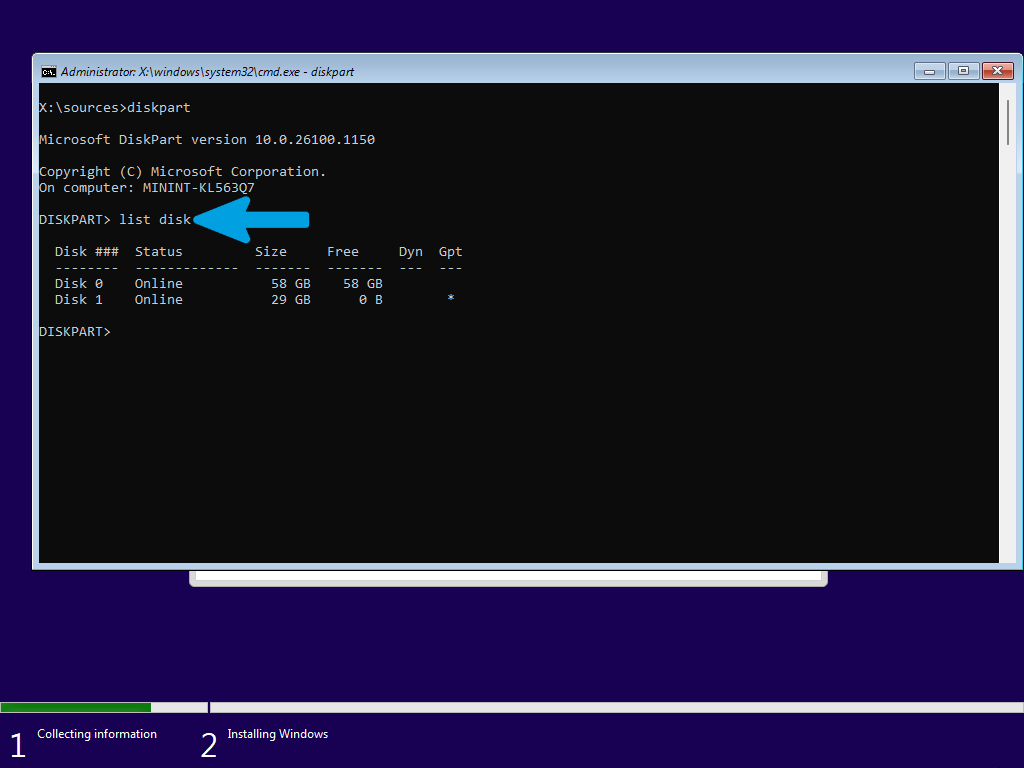This screenshot has width=1024, height=768.
Task: Click the Installing Windows step label
Action: tap(278, 734)
